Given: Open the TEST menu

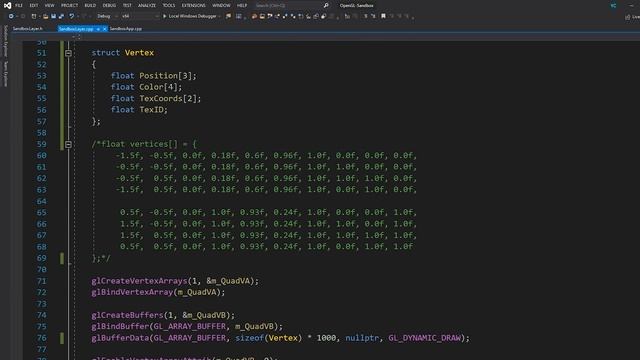Looking at the screenshot, I should (127, 6).
